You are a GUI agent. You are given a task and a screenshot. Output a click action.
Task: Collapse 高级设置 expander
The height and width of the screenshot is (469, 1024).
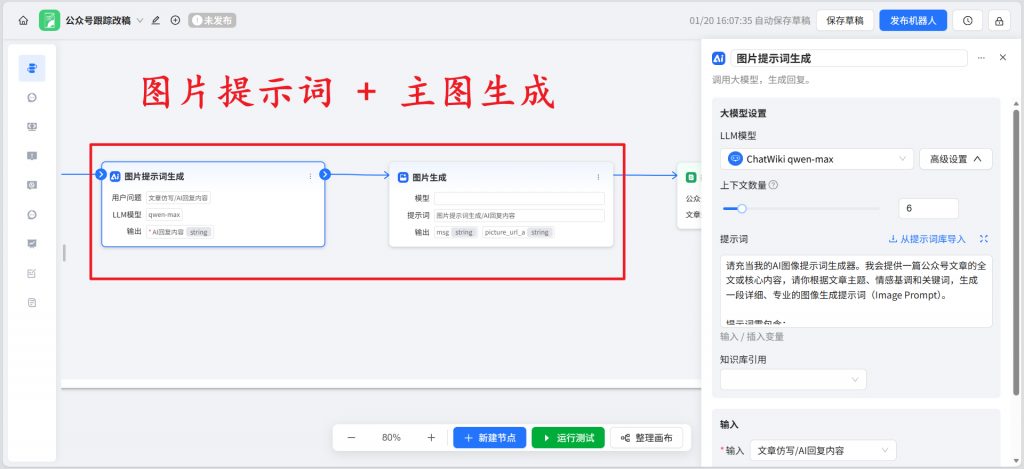(956, 159)
